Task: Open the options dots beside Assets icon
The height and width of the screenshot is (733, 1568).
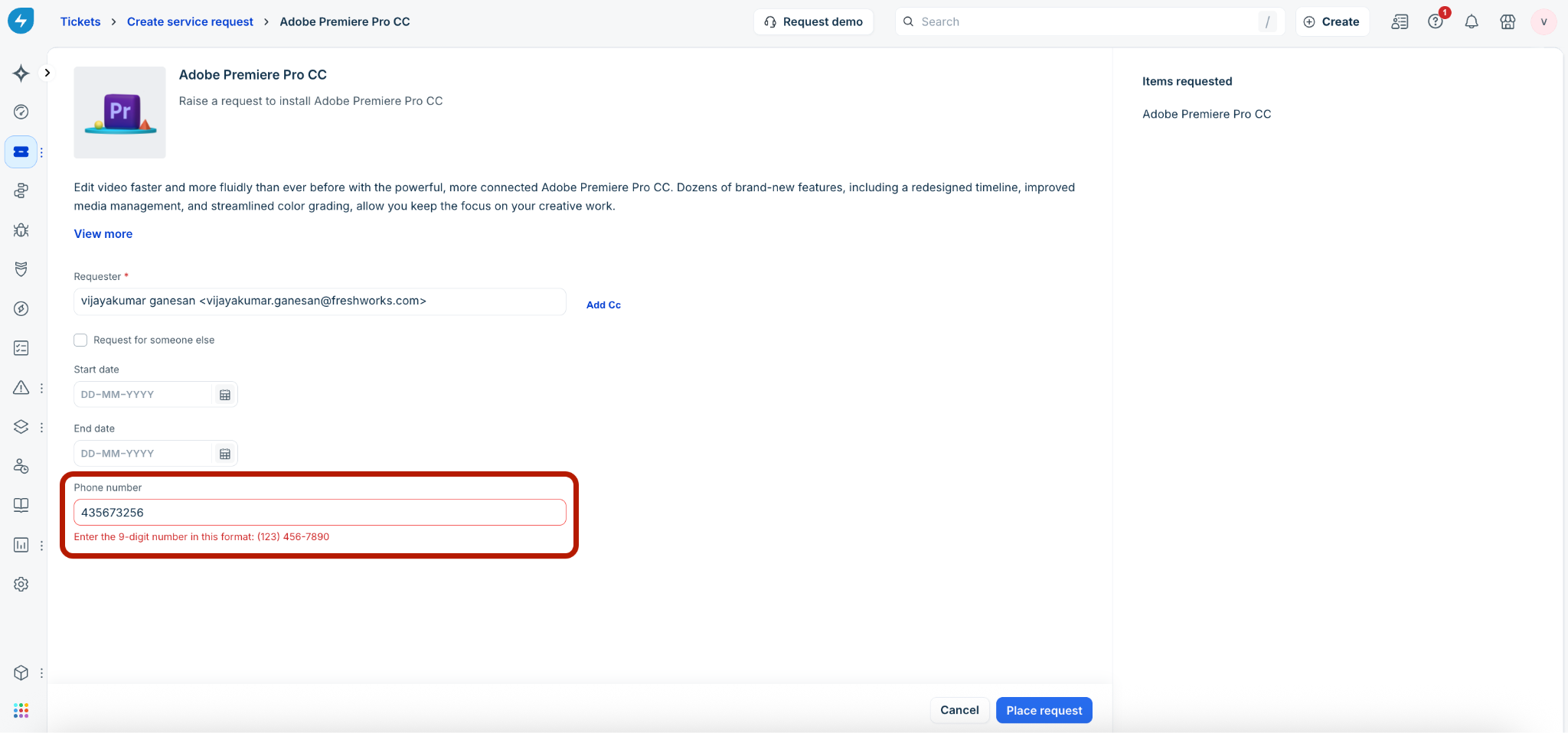Action: [41, 427]
